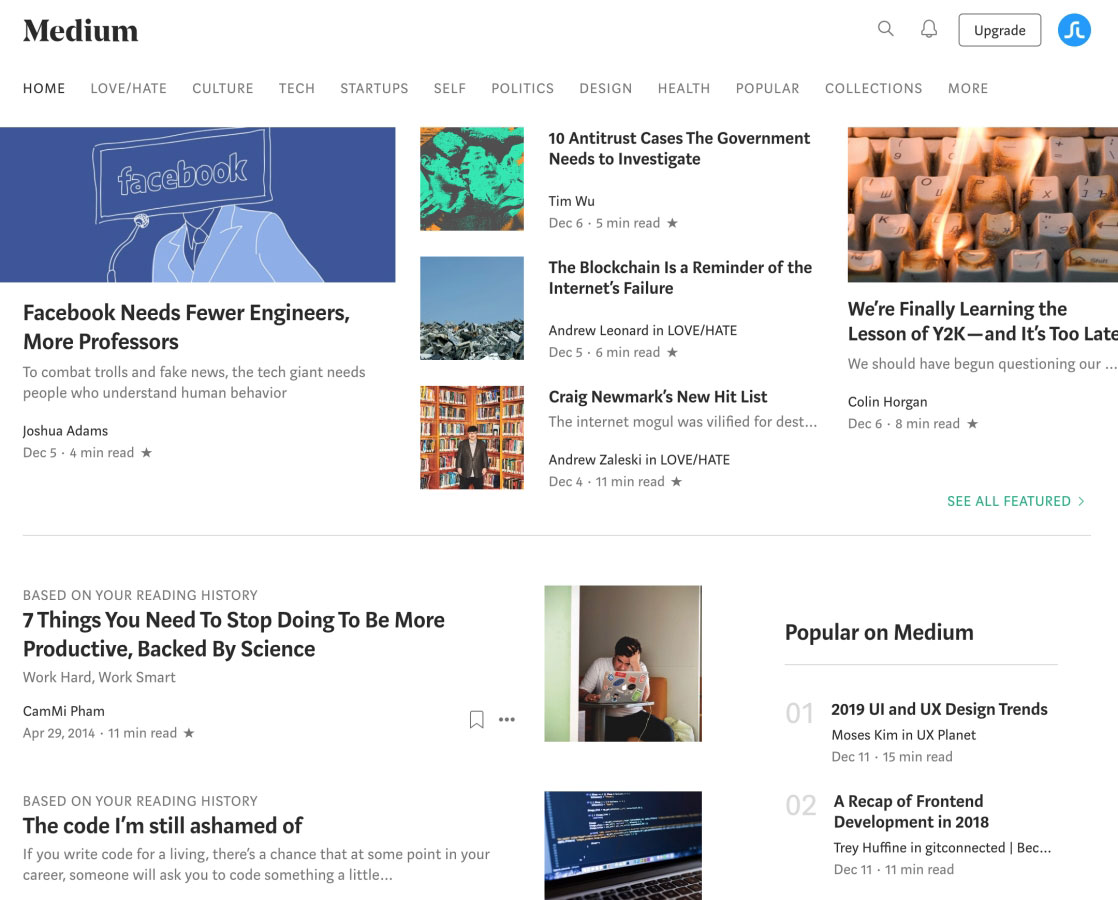Open the search icon in the header

coord(886,29)
